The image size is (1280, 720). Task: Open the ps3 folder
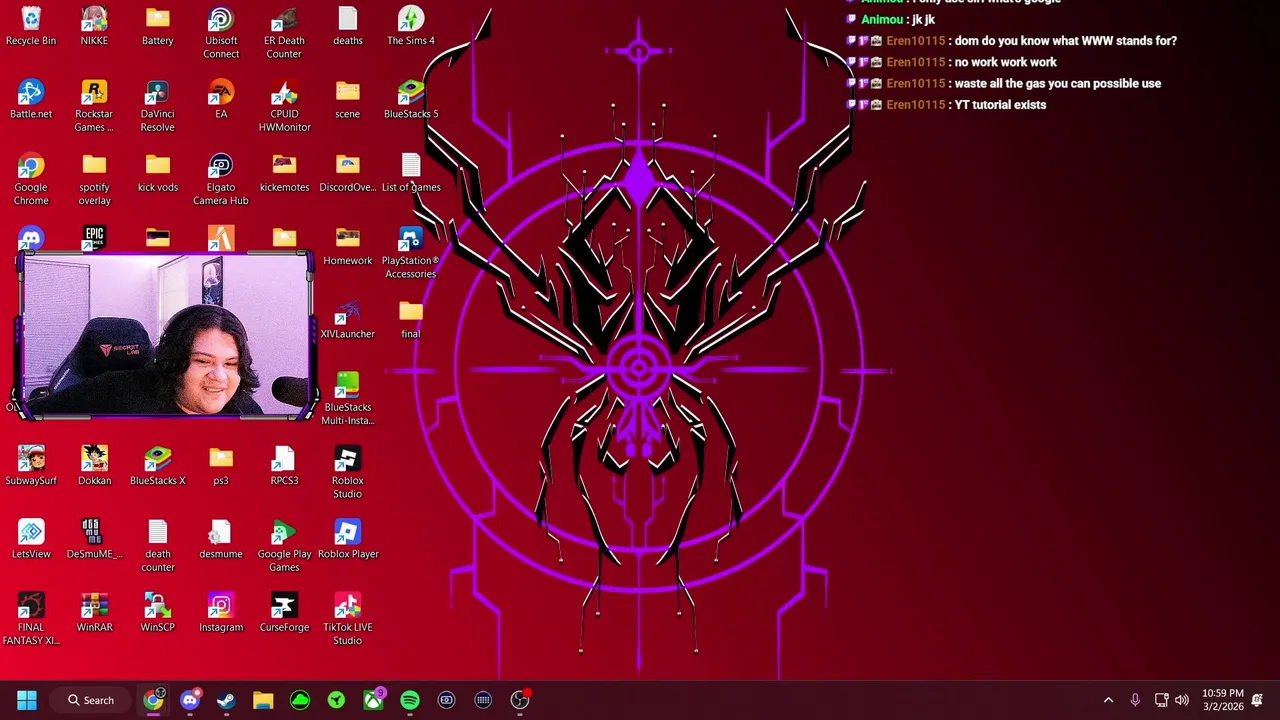(221, 467)
